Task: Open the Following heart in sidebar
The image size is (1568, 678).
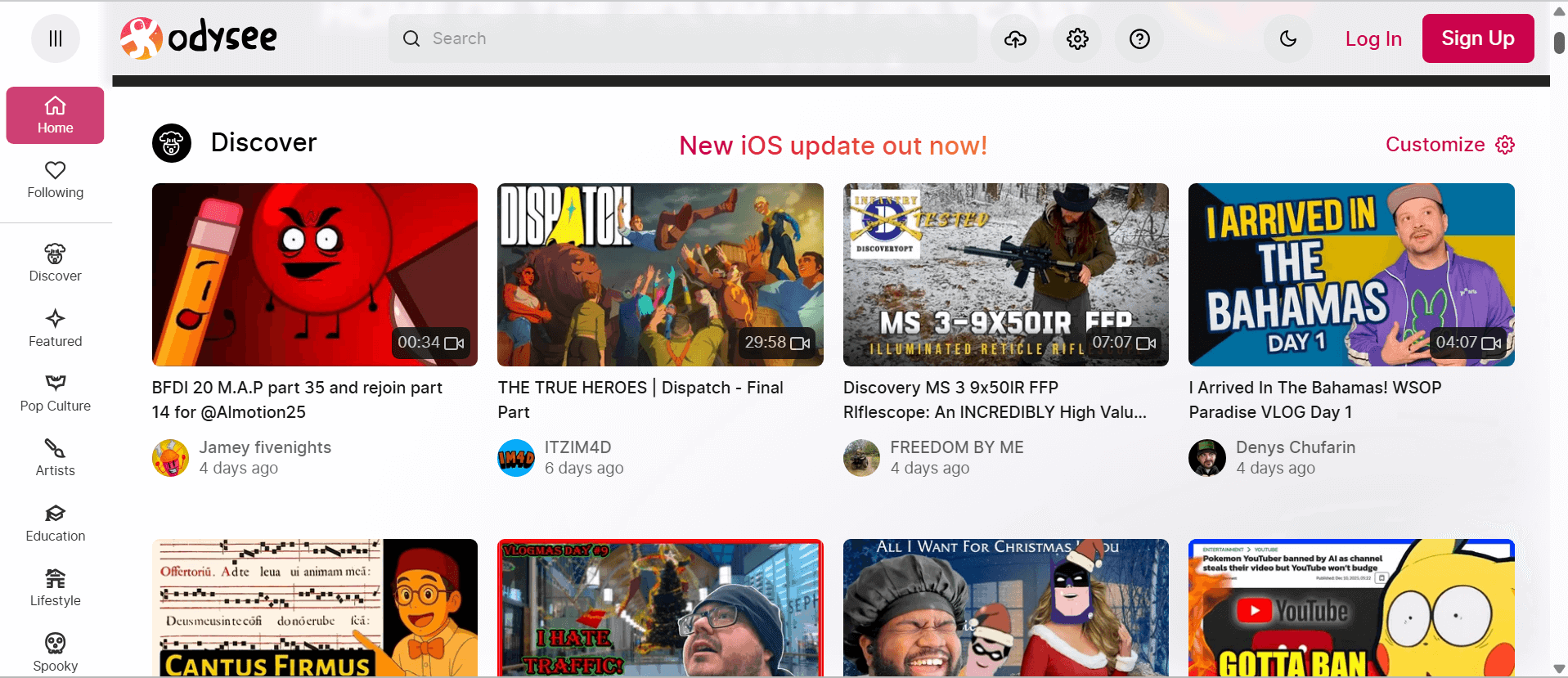Action: pyautogui.click(x=56, y=180)
